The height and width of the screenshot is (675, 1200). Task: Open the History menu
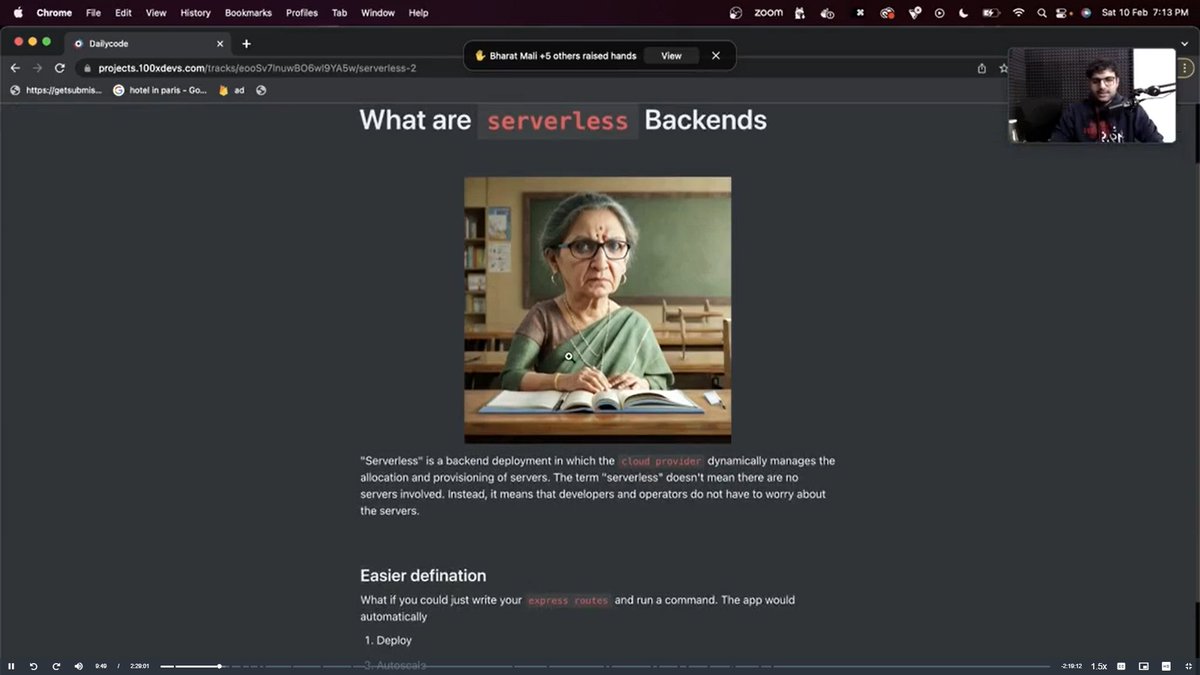[195, 13]
